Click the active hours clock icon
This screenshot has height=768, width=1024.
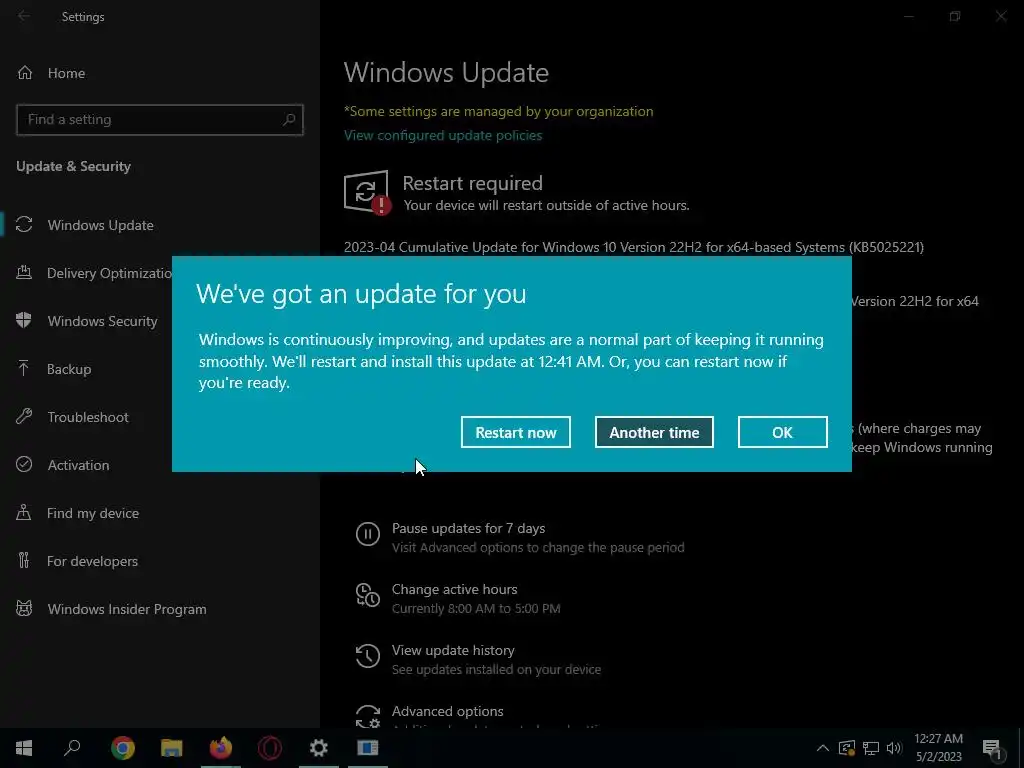(368, 595)
